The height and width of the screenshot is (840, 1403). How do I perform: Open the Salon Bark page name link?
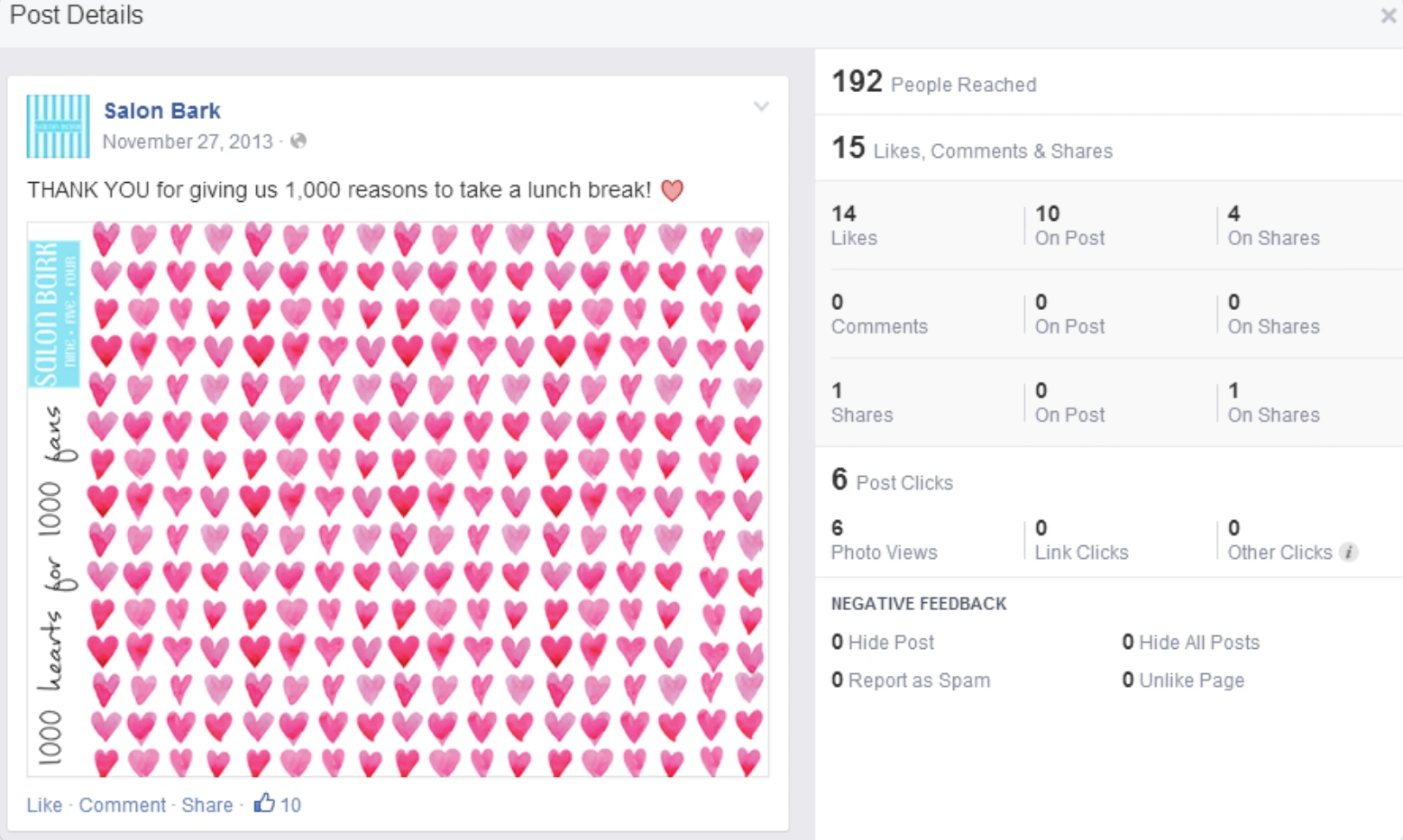click(x=162, y=110)
